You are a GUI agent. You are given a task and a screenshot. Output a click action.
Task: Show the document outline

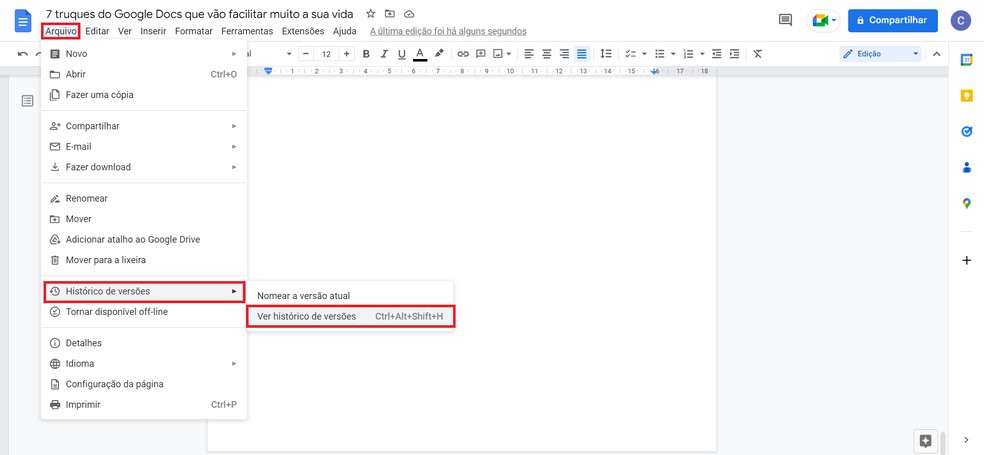pyautogui.click(x=28, y=100)
